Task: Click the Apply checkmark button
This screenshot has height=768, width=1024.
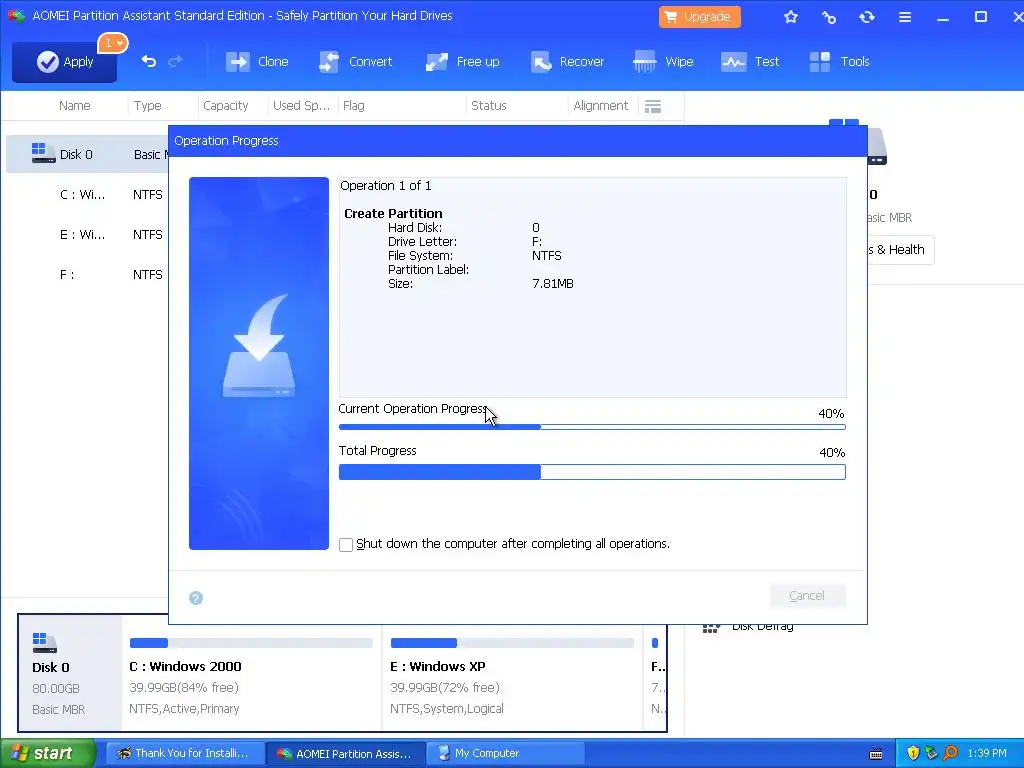Action: click(64, 62)
